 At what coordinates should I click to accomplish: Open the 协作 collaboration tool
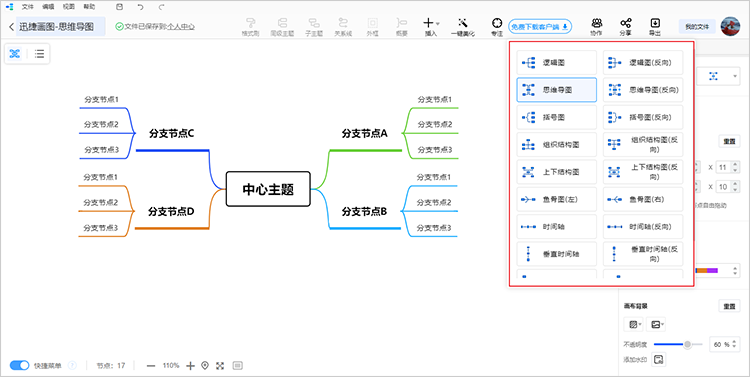coord(596,27)
